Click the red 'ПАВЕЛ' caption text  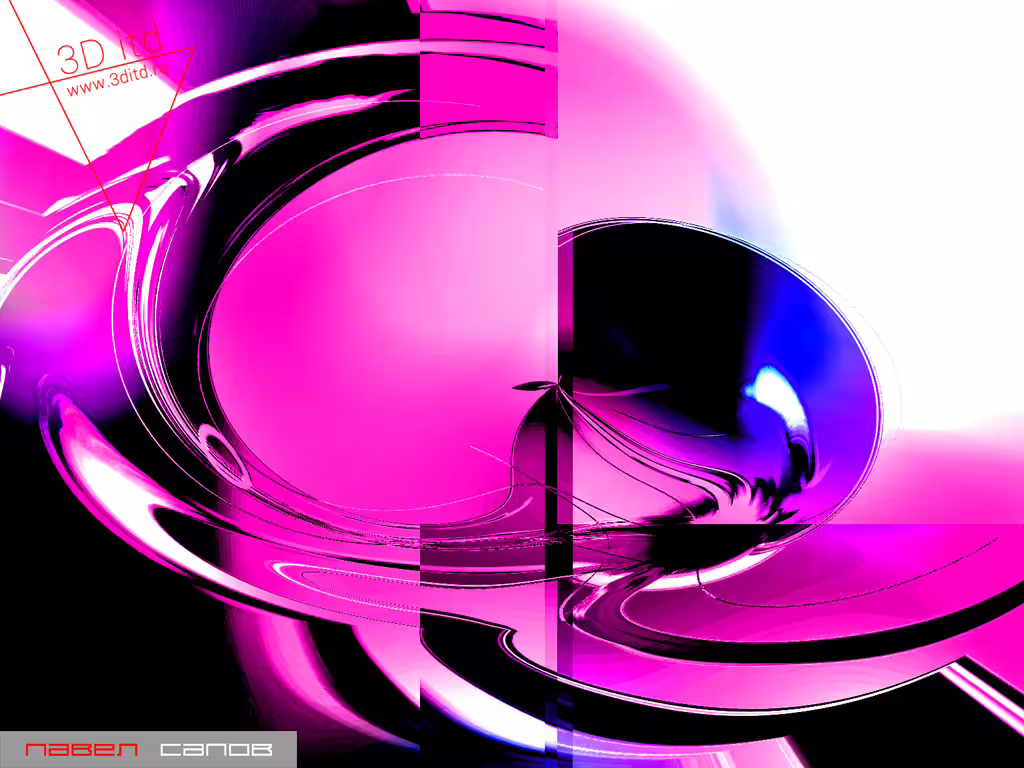[82, 749]
